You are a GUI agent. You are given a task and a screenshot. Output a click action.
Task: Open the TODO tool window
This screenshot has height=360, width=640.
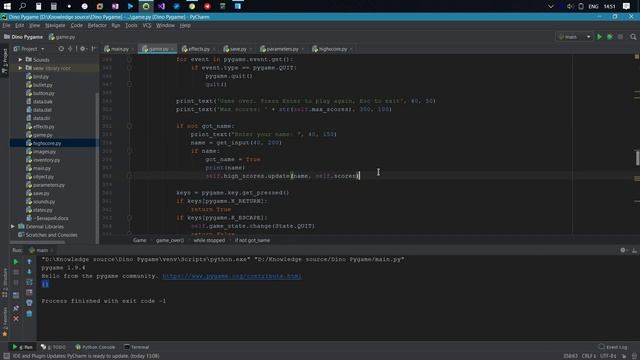point(53,347)
